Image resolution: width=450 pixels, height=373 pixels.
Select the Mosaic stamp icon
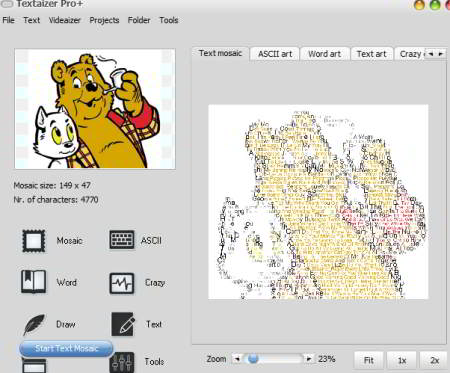(33, 240)
